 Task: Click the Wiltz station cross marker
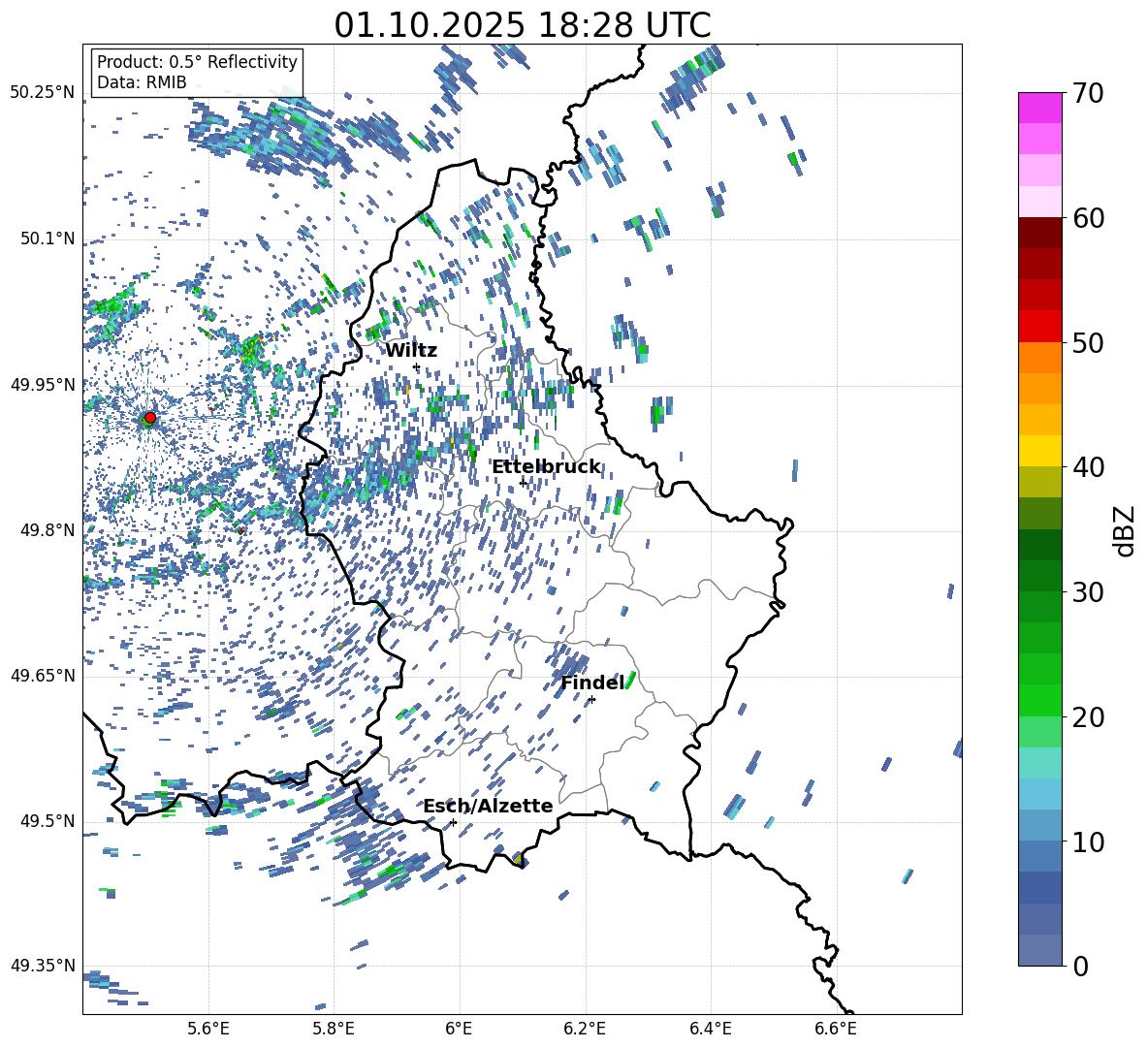[416, 366]
